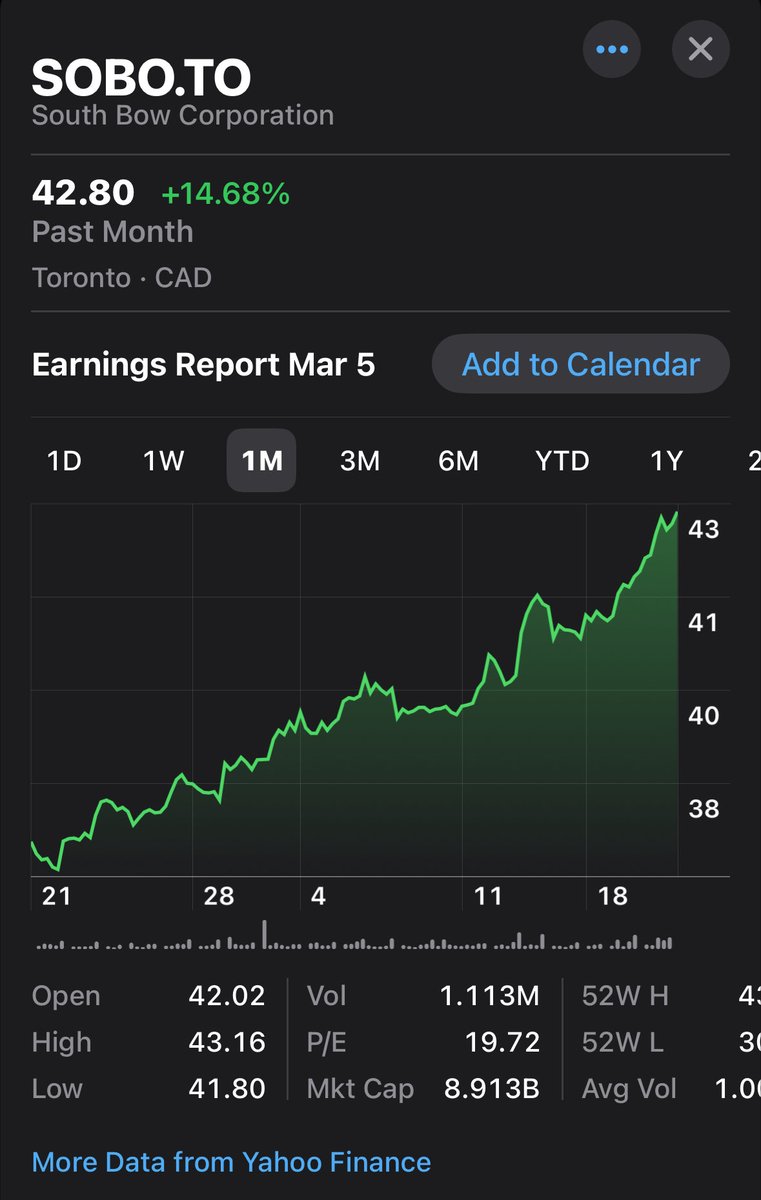Tap the 52W L label
Screen dimensions: 761x1200
coord(622,1042)
